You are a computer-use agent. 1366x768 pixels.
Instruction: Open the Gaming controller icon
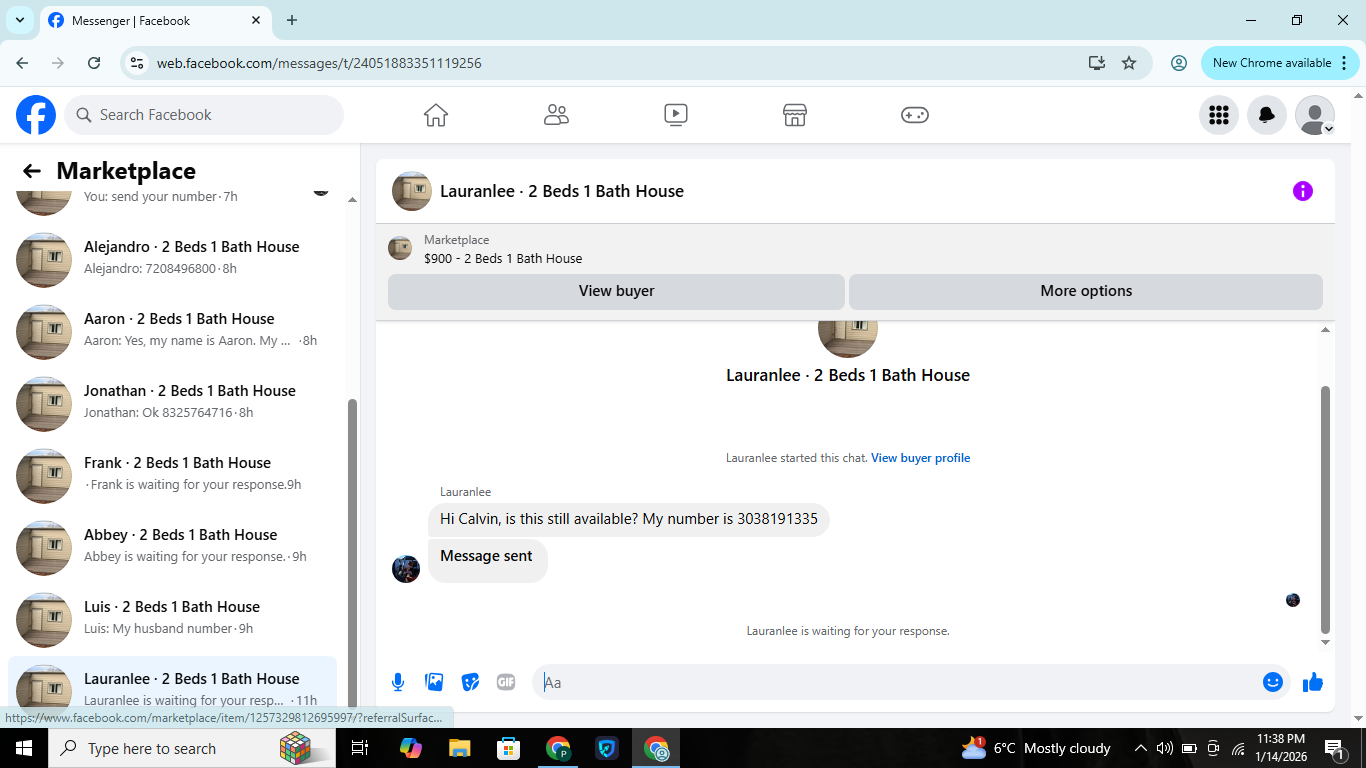(915, 115)
